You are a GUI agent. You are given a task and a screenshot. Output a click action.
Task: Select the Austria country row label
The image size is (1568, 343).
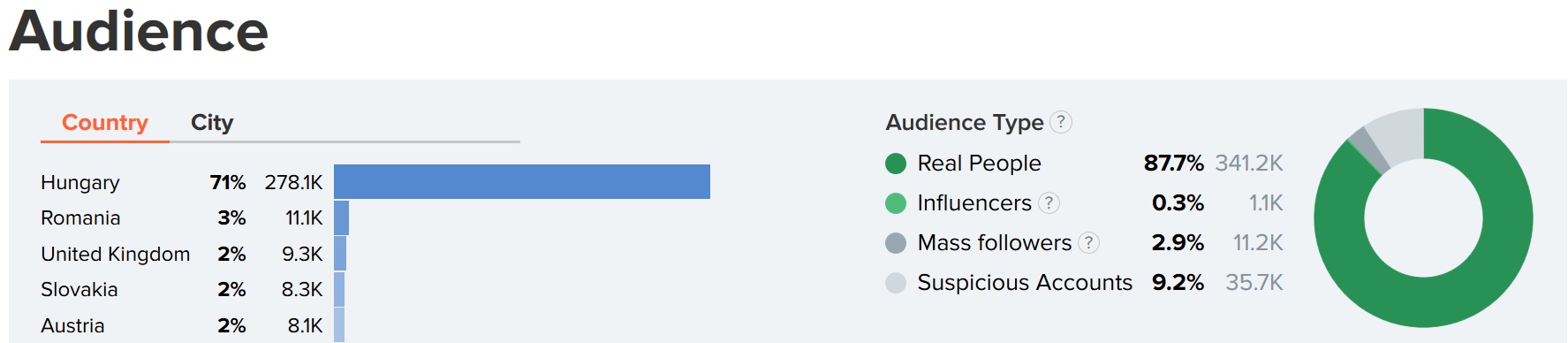(72, 325)
